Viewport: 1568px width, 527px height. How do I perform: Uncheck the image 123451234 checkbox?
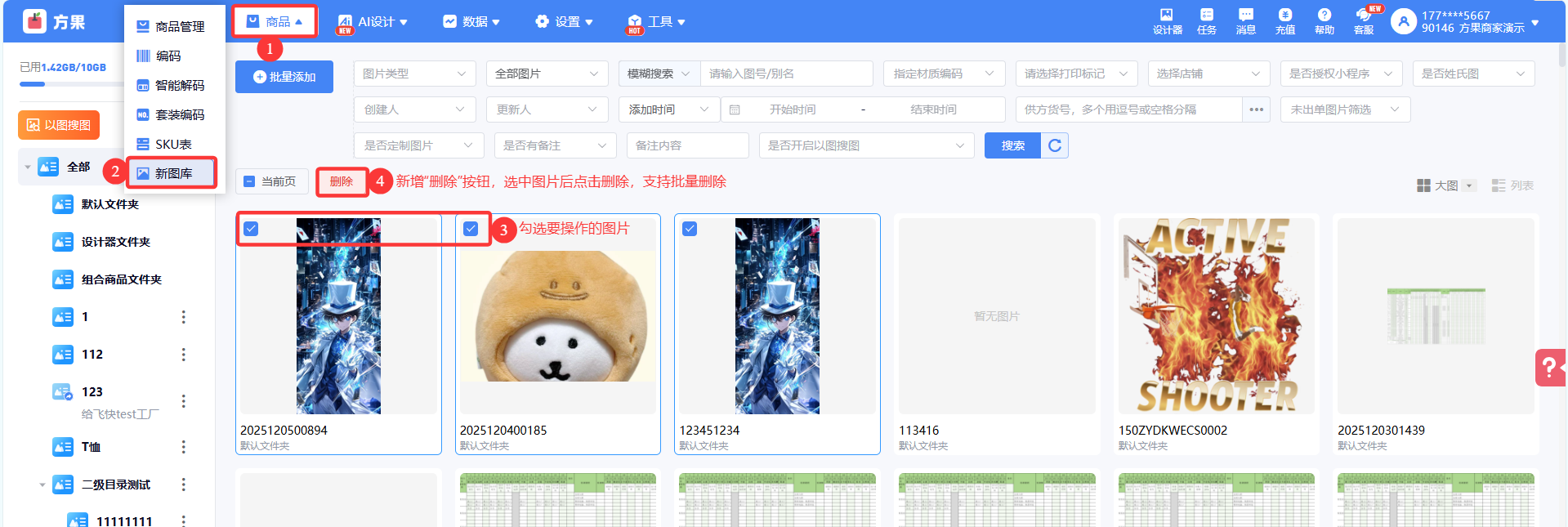pos(690,229)
